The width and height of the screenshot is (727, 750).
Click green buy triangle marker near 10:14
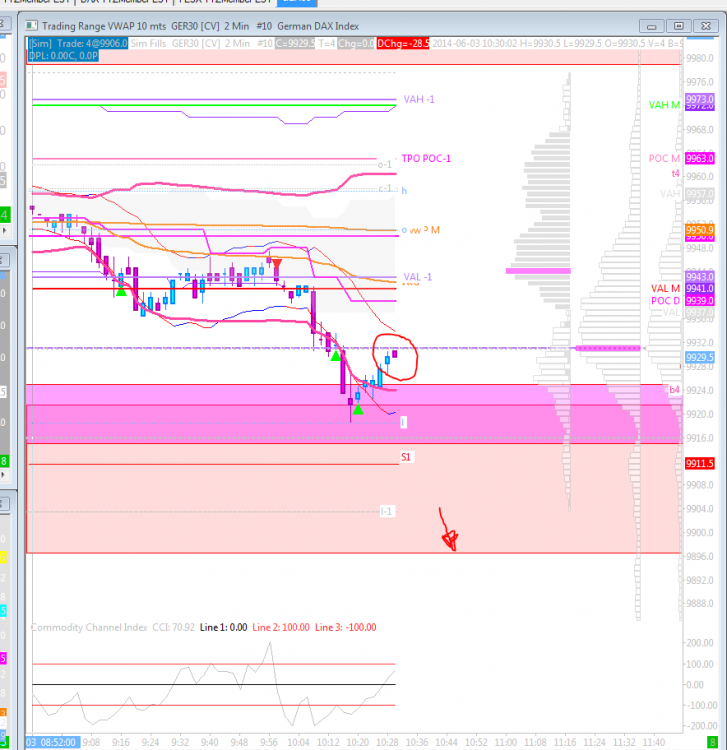(x=336, y=355)
